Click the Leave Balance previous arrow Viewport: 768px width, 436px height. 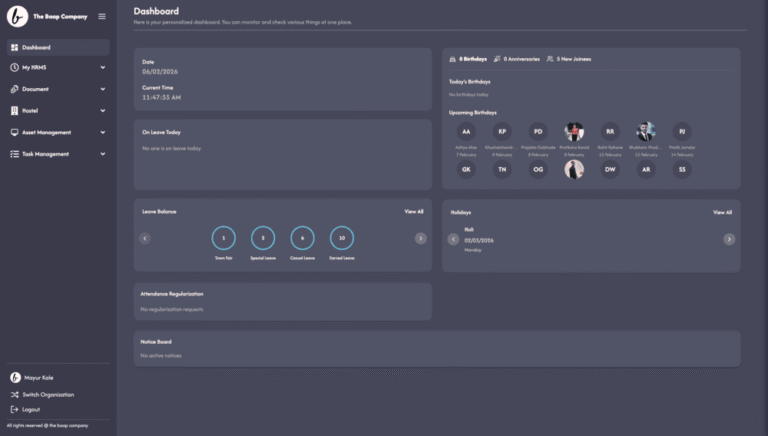coord(145,238)
